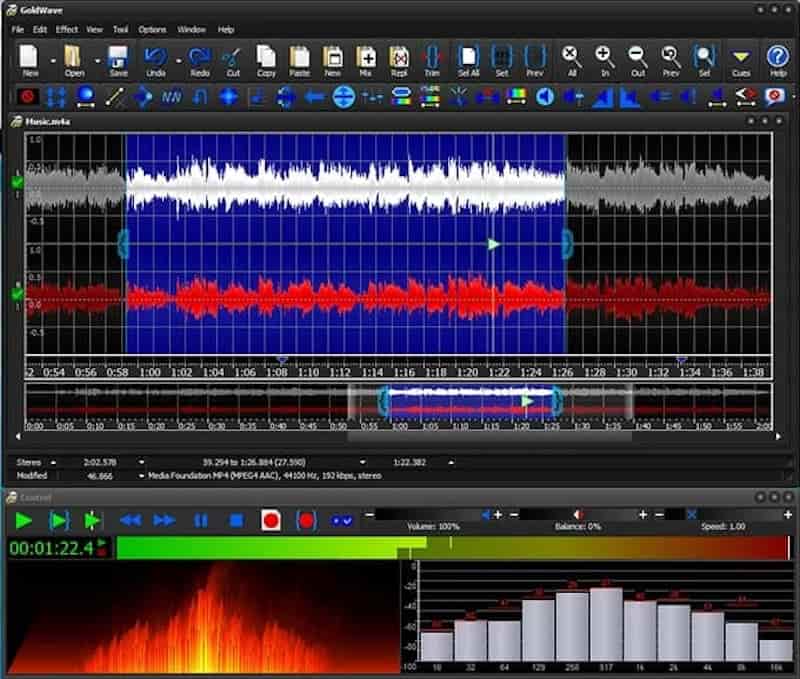
Task: Open the arrow after the selection range status
Action: pyautogui.click(x=362, y=462)
